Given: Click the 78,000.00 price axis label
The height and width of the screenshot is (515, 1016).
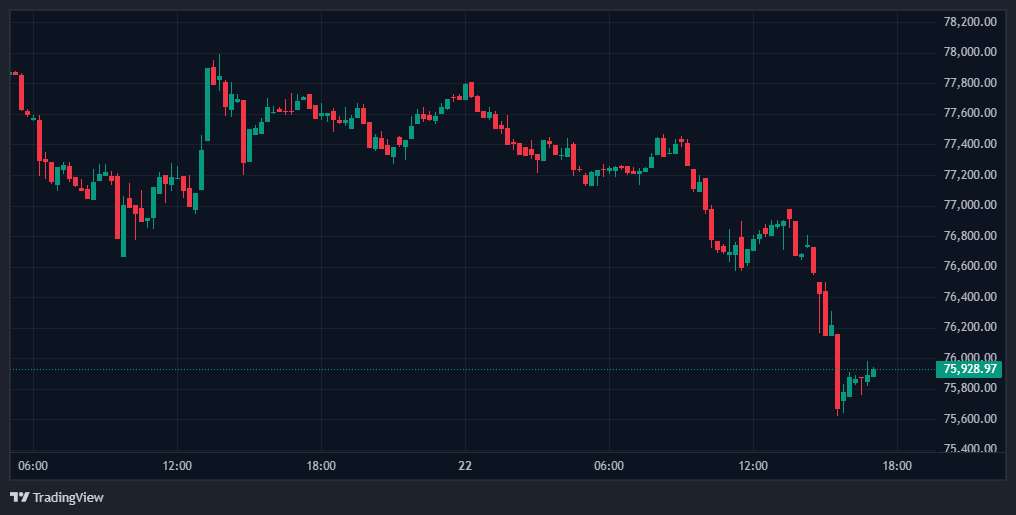Looking at the screenshot, I should pos(970,52).
